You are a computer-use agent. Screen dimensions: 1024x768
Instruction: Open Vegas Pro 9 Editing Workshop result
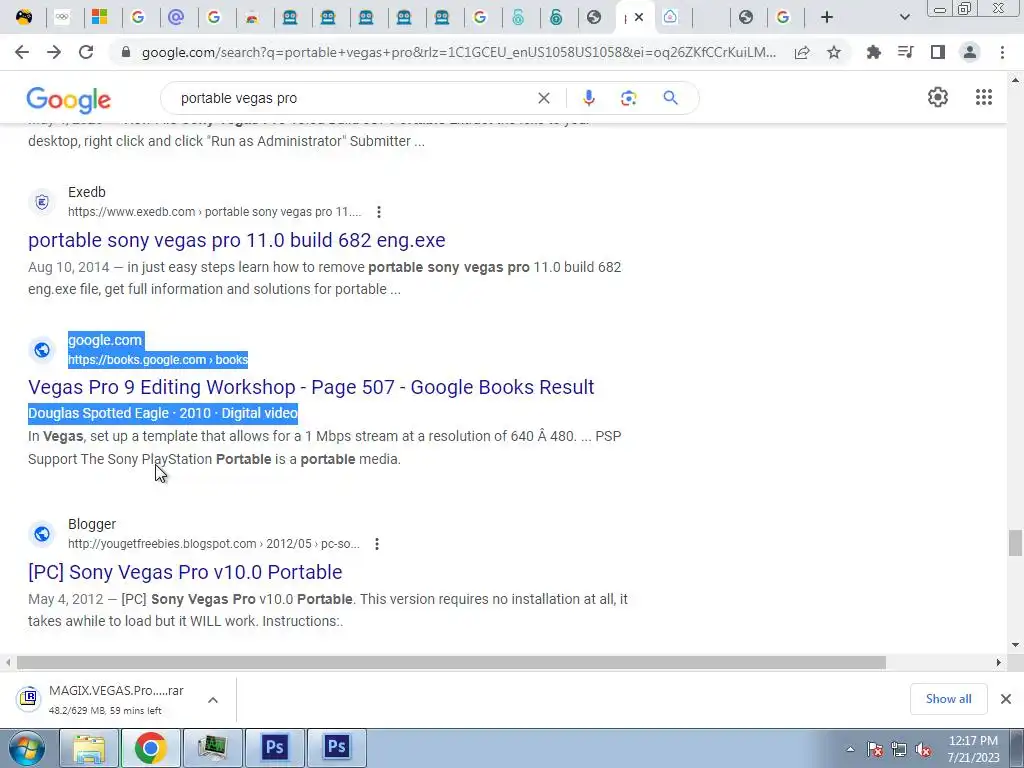click(x=311, y=387)
